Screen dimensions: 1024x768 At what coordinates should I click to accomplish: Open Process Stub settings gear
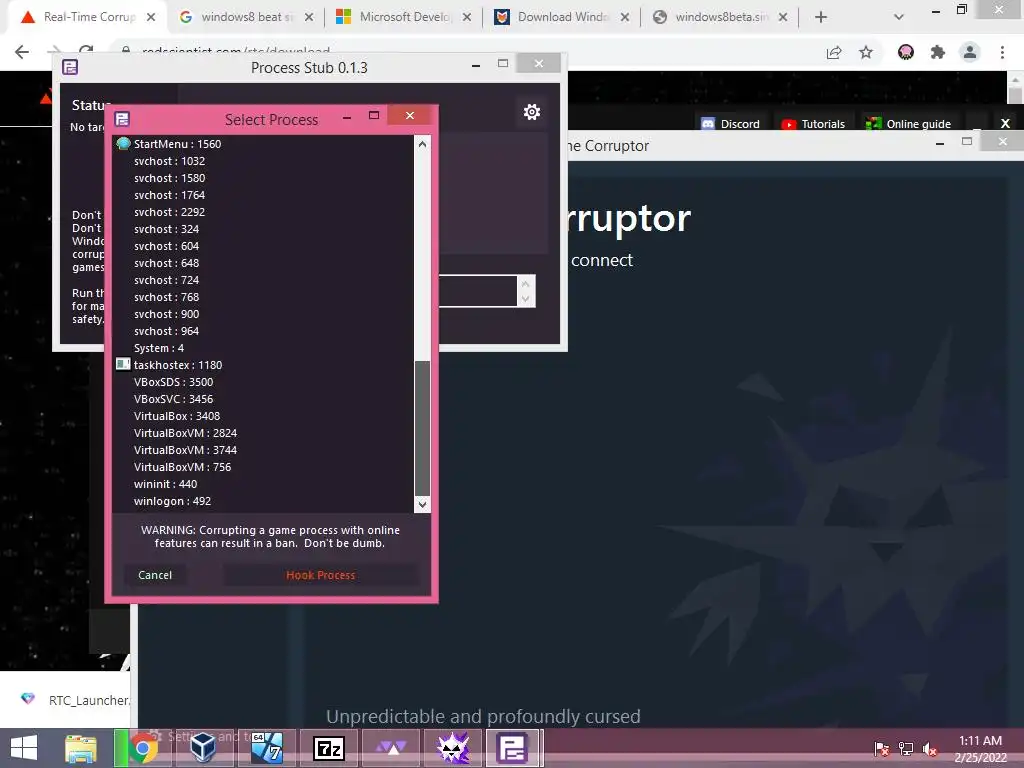point(532,112)
